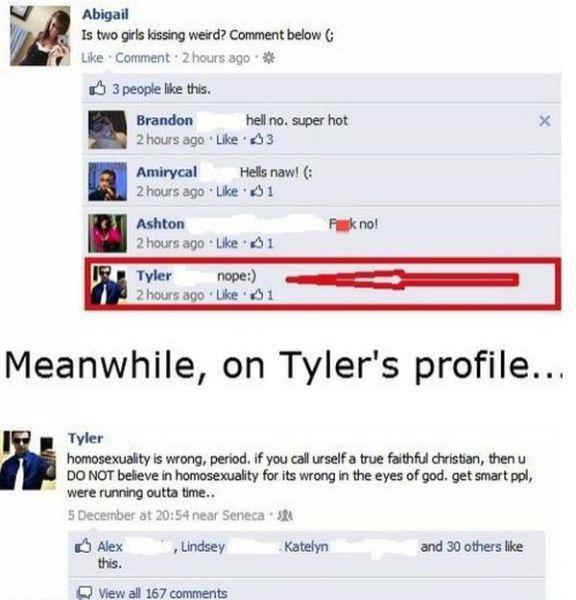
Task: Click the X to remove Brandon's comment
Action: coord(545,121)
